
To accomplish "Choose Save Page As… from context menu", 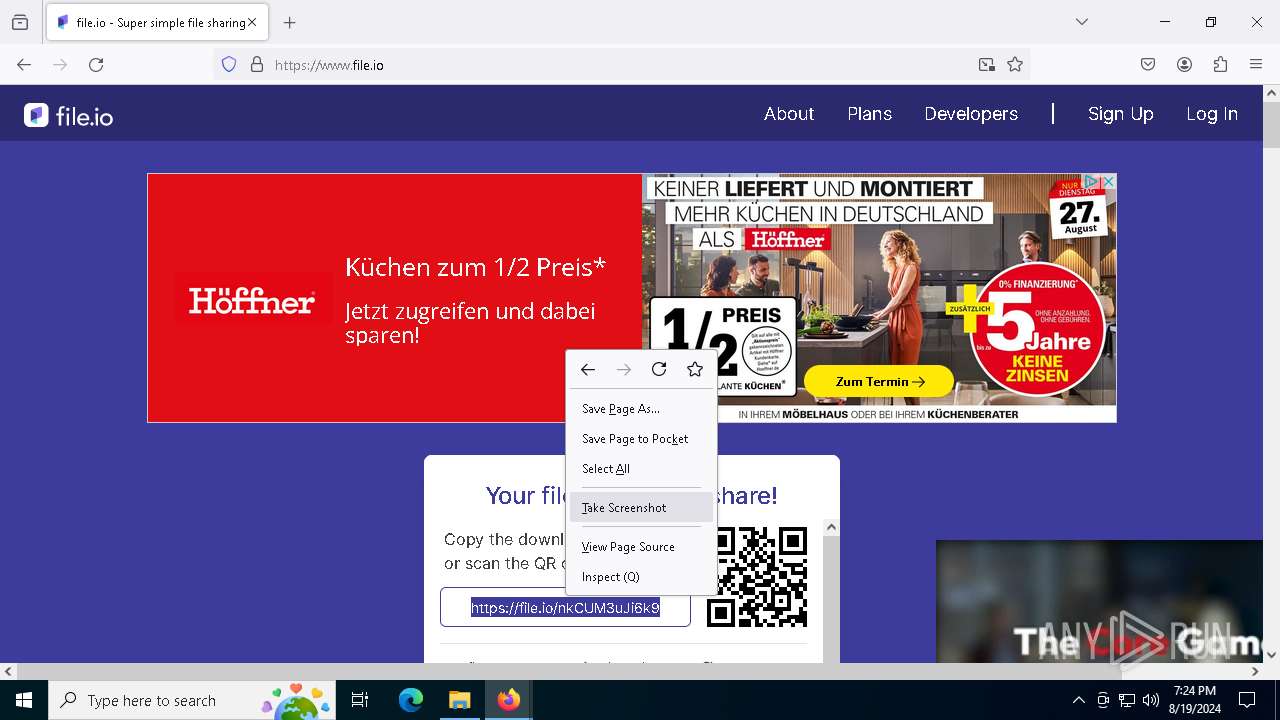I will [x=641, y=409].
